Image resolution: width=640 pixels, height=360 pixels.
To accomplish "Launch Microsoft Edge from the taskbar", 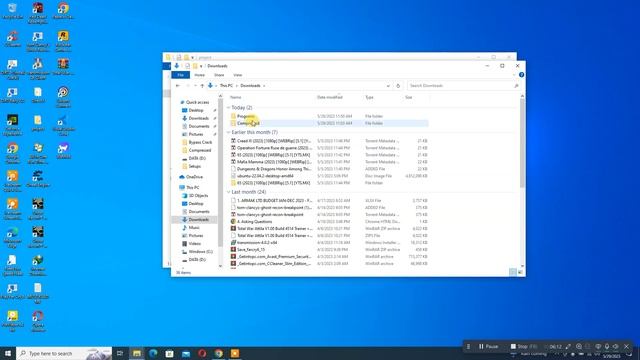I will 153,353.
